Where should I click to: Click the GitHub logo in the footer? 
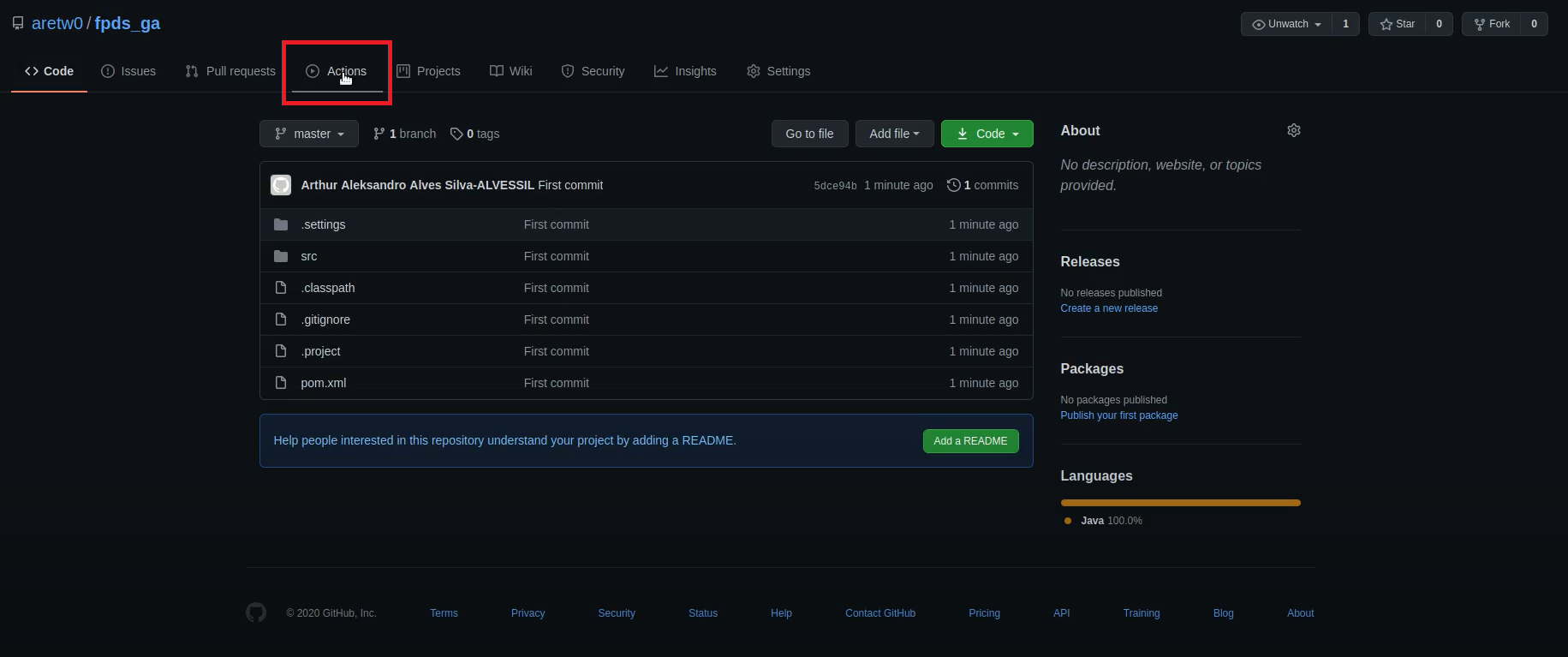point(256,612)
